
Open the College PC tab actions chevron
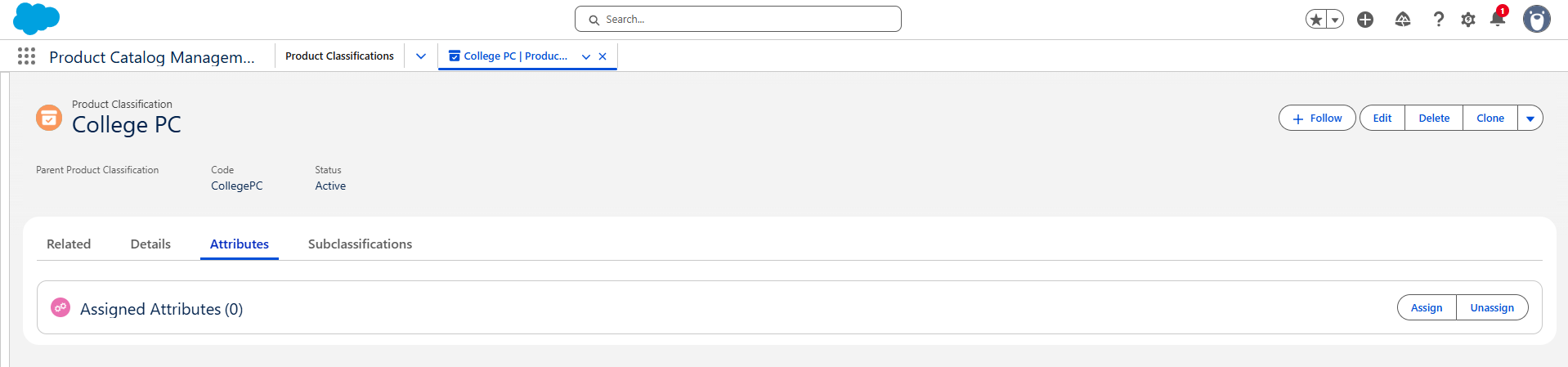point(586,56)
